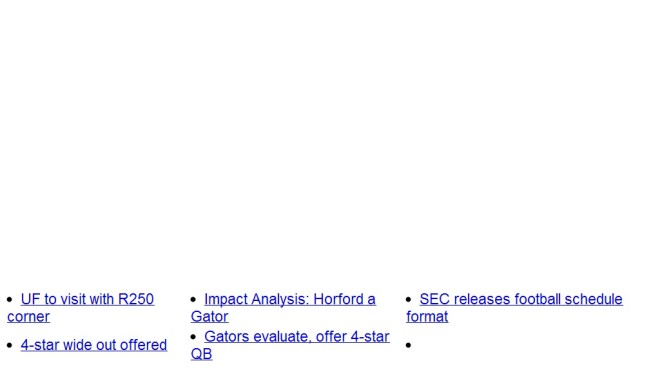Visit the 4-star QB evaluation story
The width and height of the screenshot is (660, 370).
296,337
